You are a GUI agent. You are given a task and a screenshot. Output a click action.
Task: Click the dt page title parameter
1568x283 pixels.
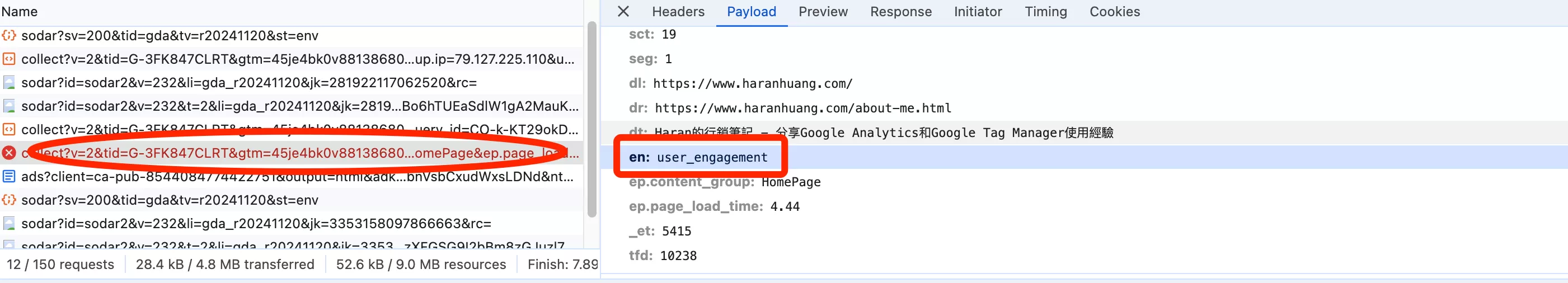pos(870,133)
